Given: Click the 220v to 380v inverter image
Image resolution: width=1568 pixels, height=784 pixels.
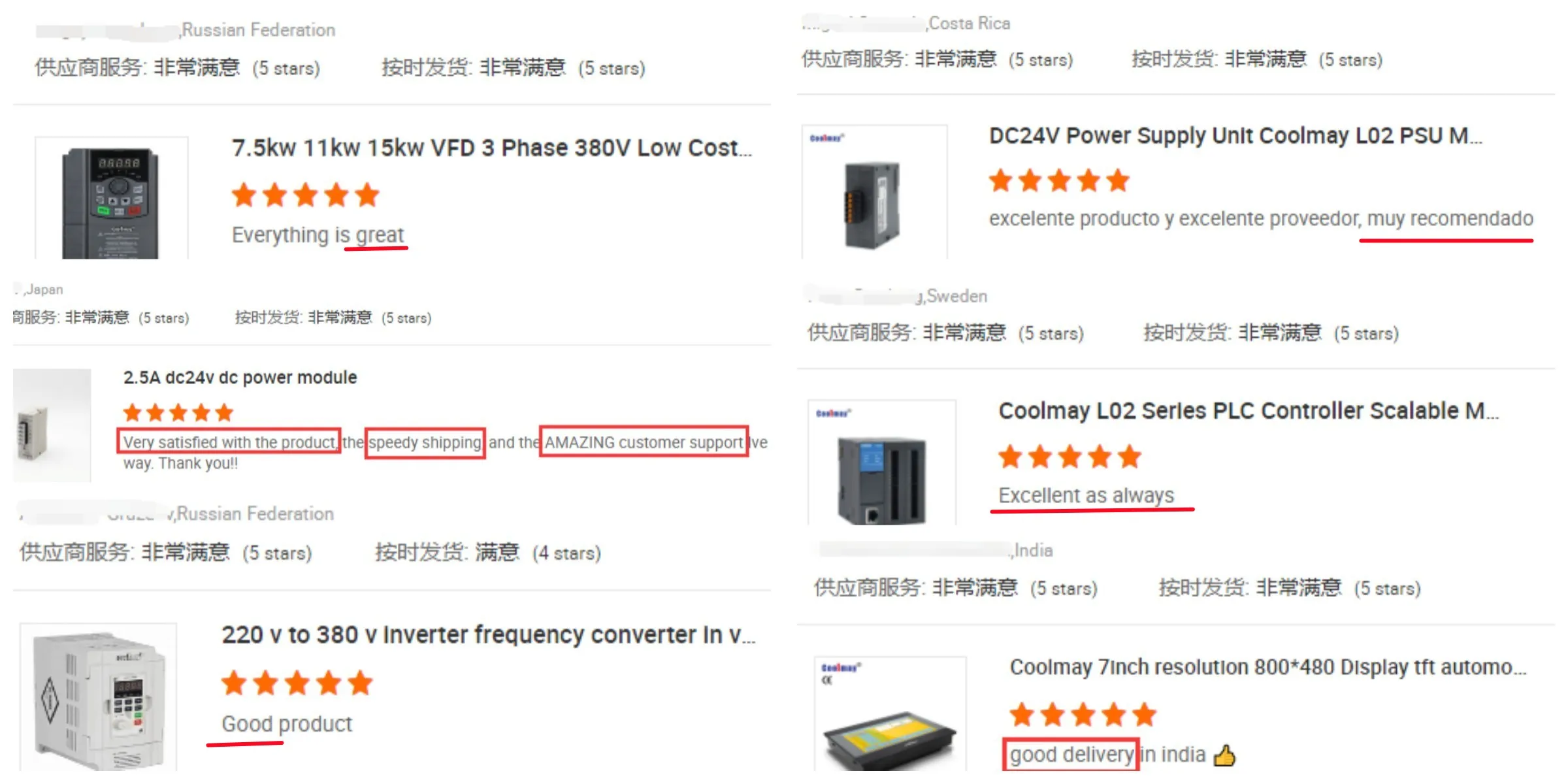Looking at the screenshot, I should pyautogui.click(x=99, y=697).
